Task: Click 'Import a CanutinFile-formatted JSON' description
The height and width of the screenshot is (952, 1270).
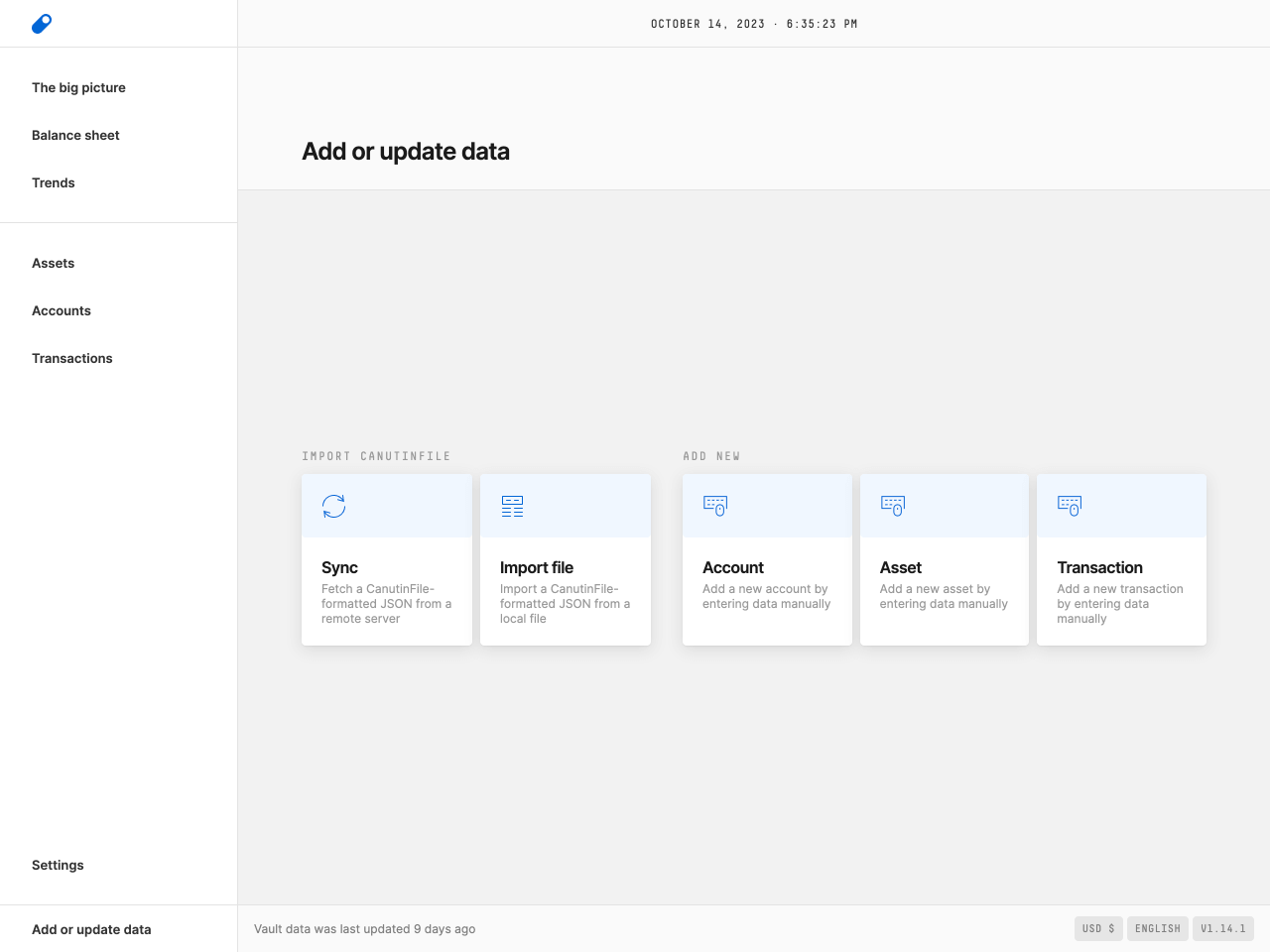Action: 566,604
